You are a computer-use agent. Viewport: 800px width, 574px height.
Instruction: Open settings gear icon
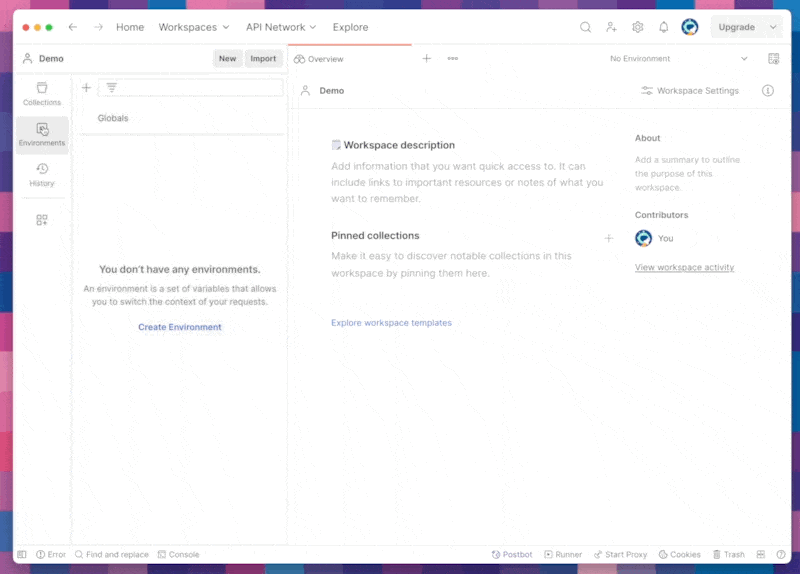[637, 27]
